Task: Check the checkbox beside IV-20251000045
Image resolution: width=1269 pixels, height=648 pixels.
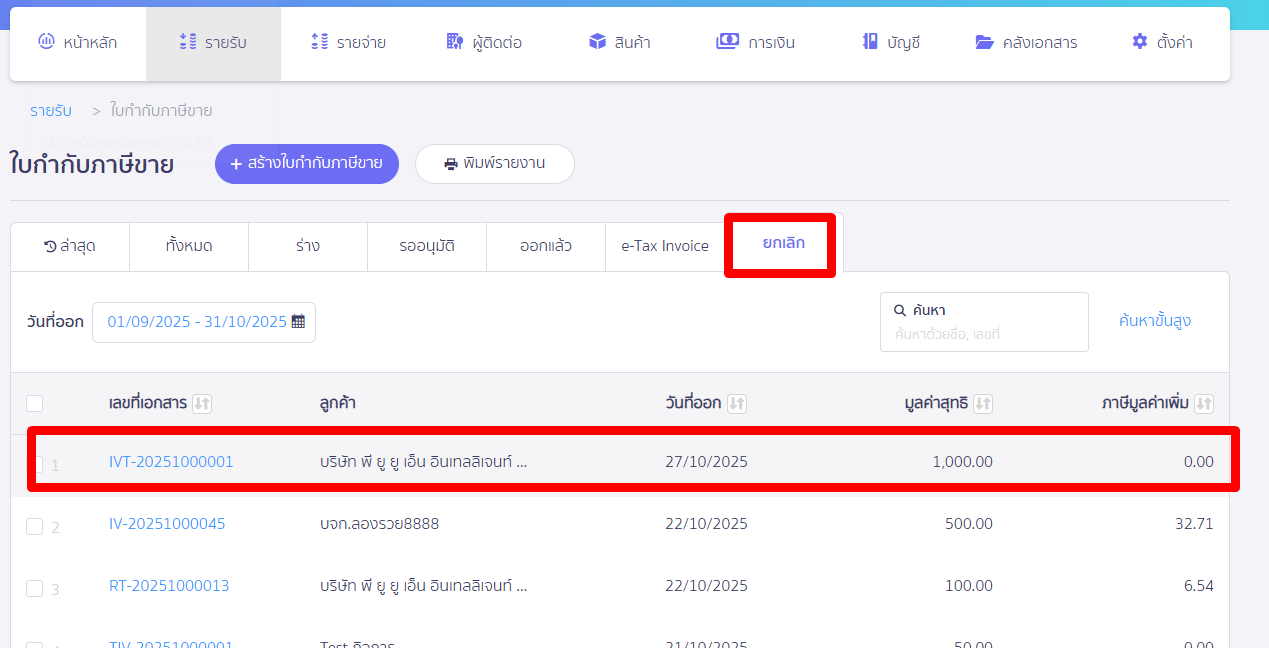Action: pos(35,524)
